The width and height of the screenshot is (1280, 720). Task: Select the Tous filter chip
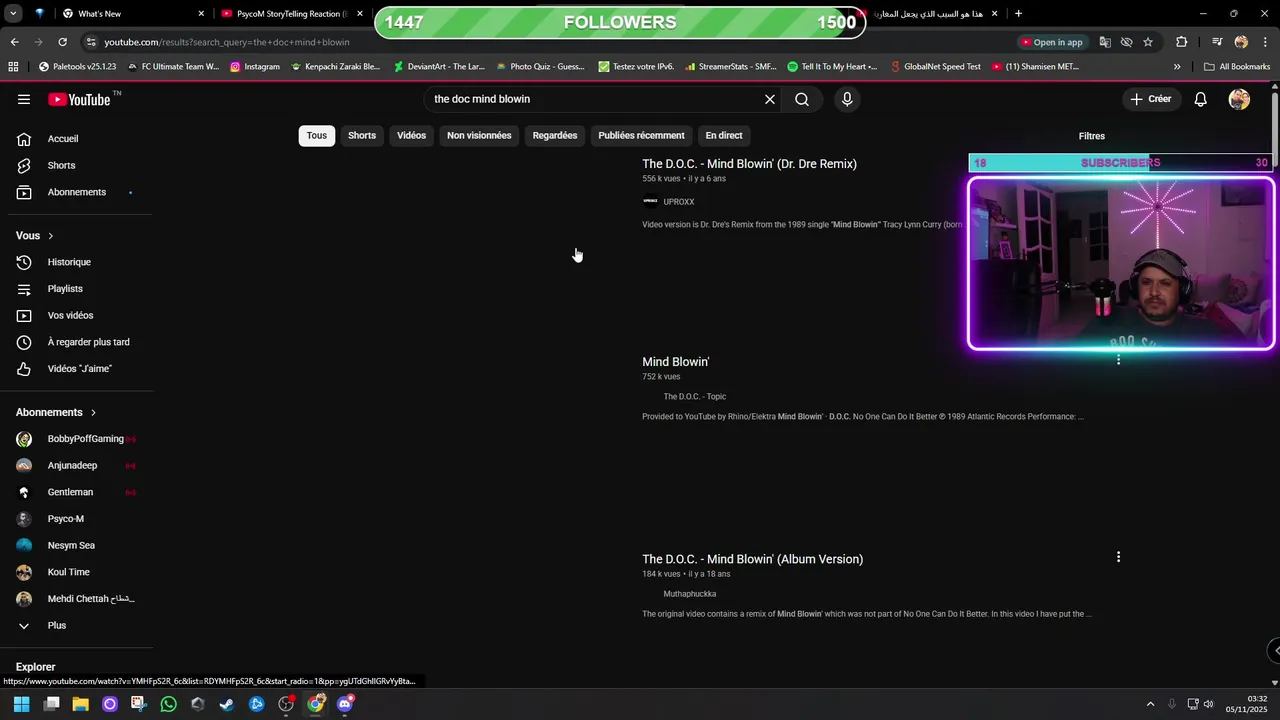pos(317,136)
